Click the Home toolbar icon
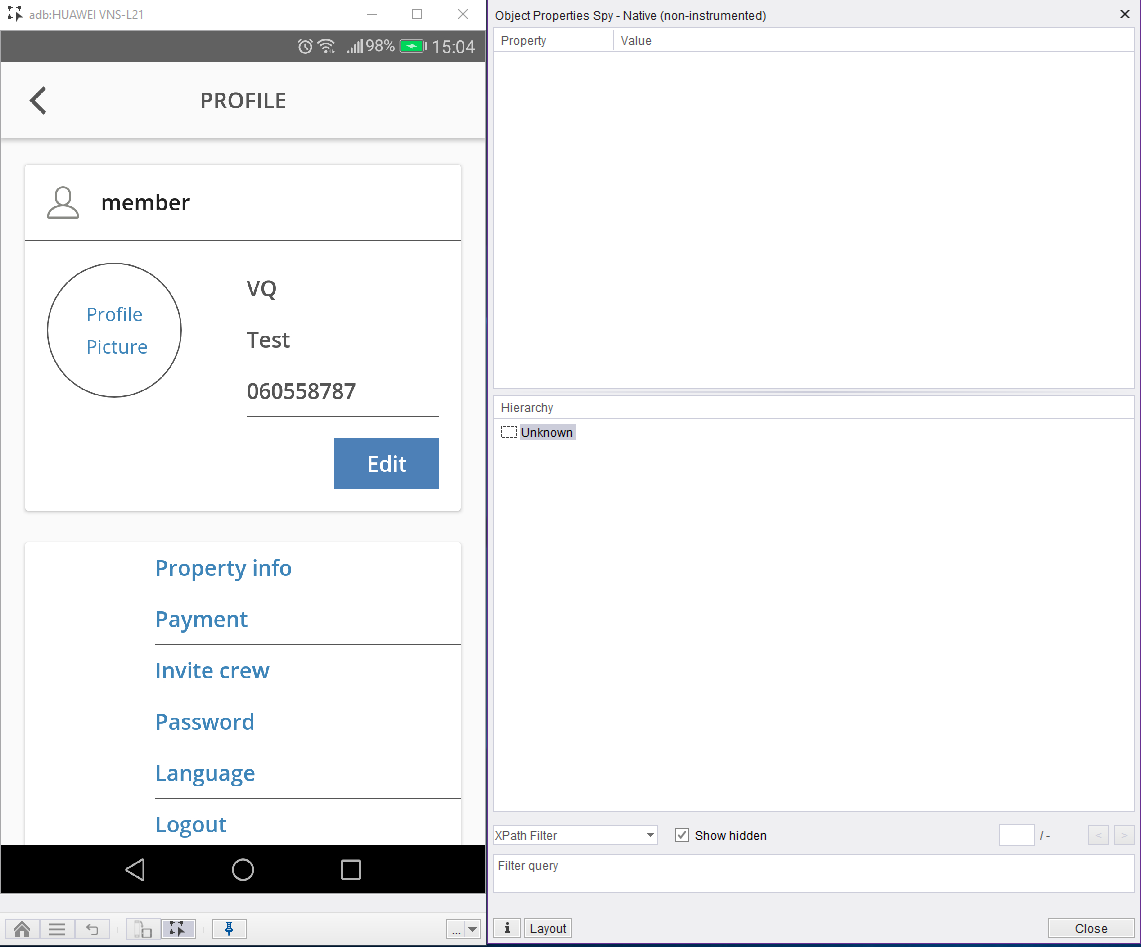The height and width of the screenshot is (947, 1141). pyautogui.click(x=22, y=929)
